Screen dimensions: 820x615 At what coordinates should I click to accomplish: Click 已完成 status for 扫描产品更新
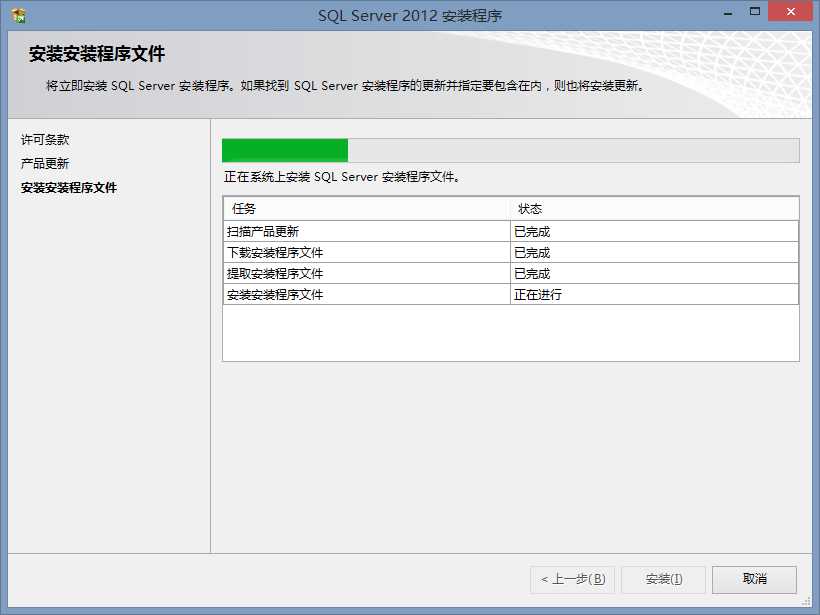[654, 231]
